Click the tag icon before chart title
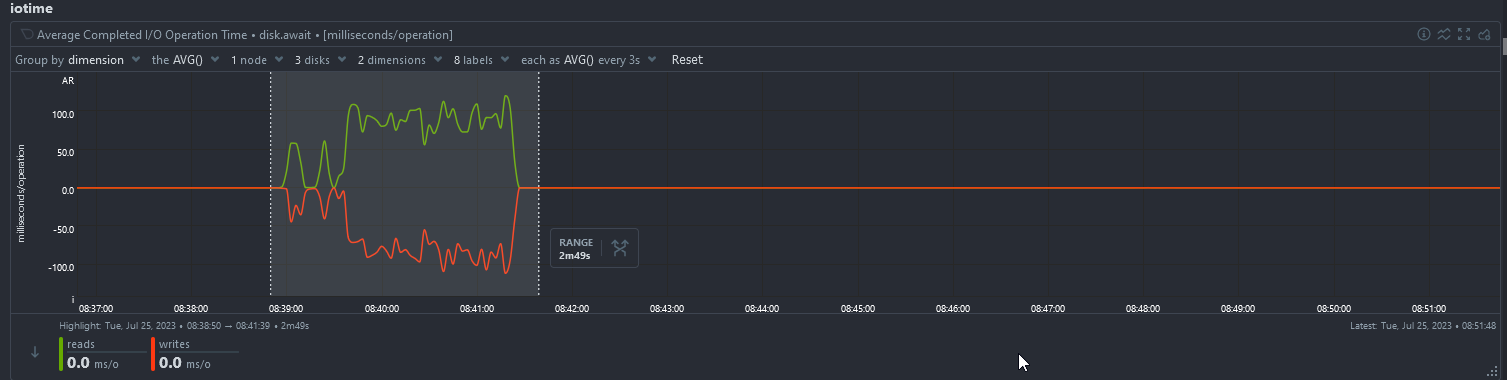Screen dimensions: 1507x380 click(27, 34)
